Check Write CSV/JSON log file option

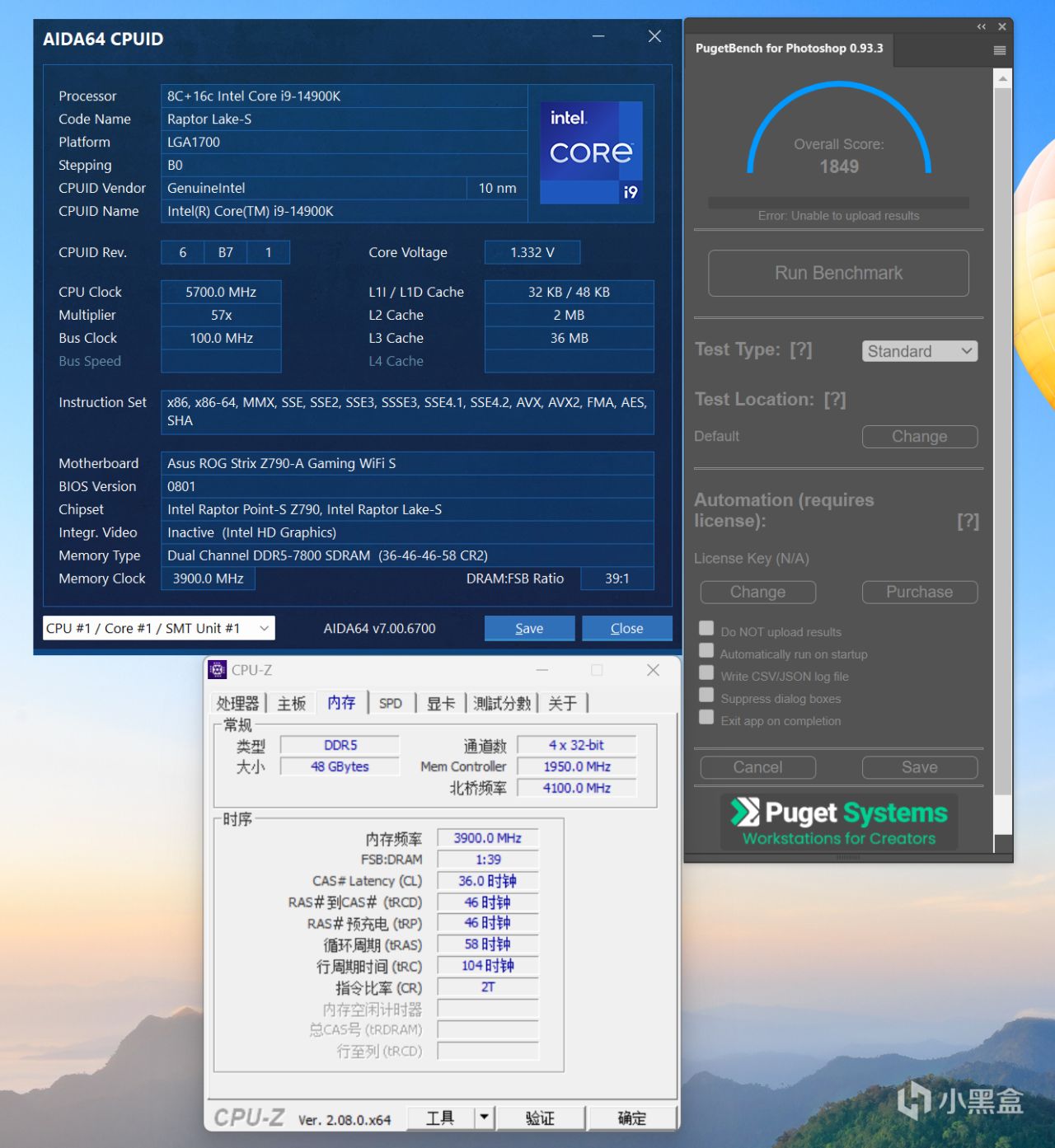coord(706,672)
